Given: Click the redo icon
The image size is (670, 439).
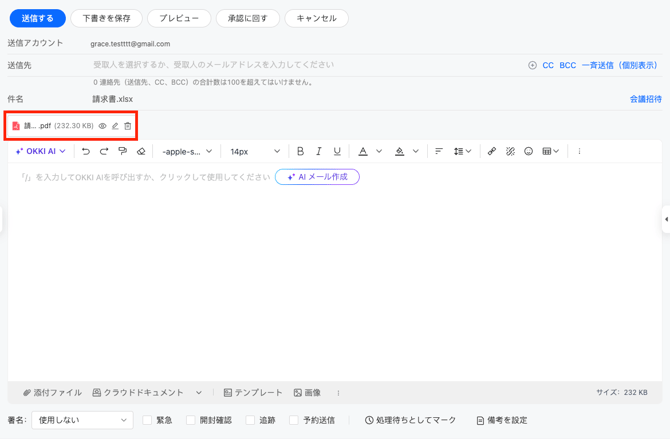Looking at the screenshot, I should point(104,151).
